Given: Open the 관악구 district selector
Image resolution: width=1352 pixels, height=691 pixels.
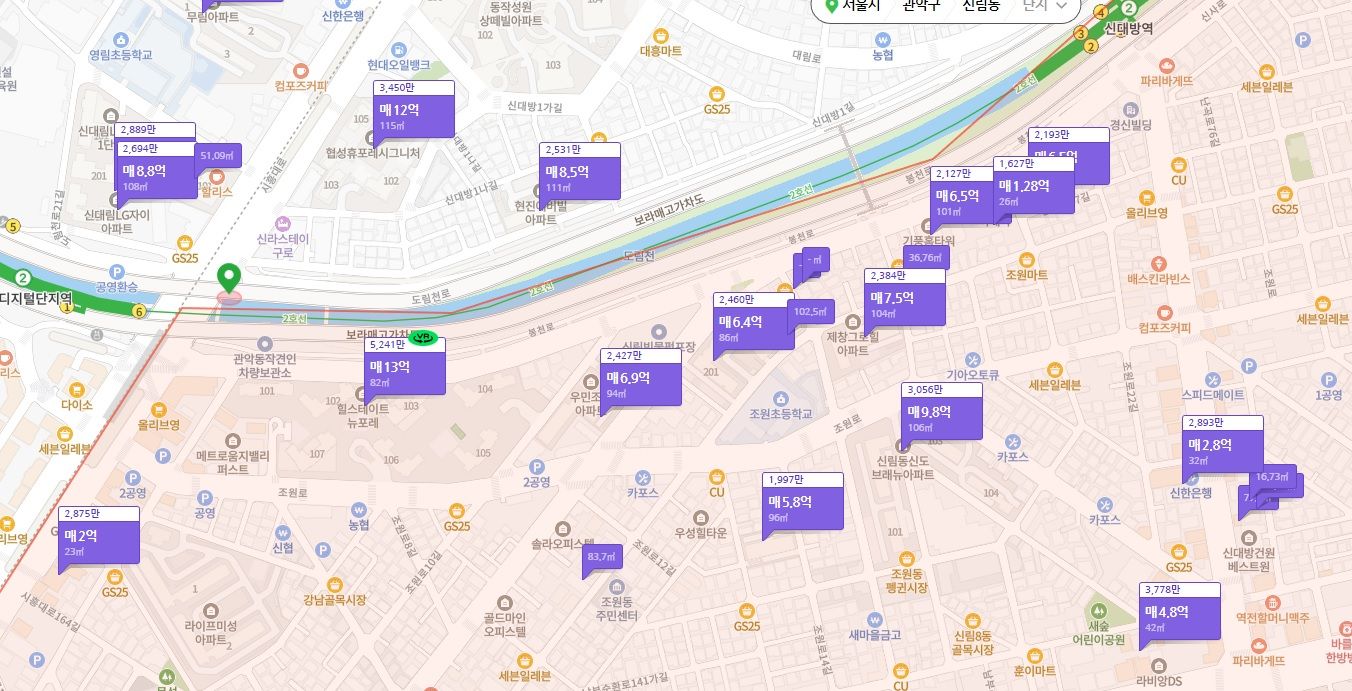Looking at the screenshot, I should click(921, 6).
